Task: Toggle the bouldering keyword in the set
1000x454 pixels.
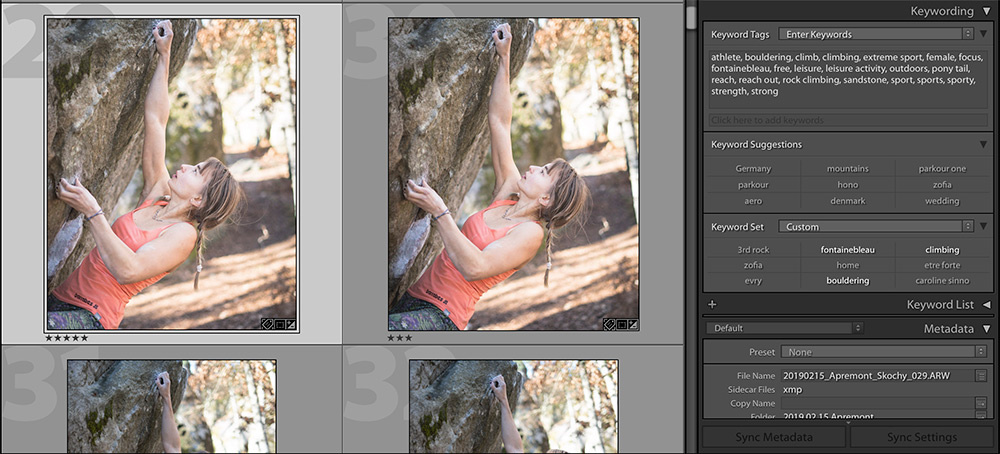Action: click(848, 281)
